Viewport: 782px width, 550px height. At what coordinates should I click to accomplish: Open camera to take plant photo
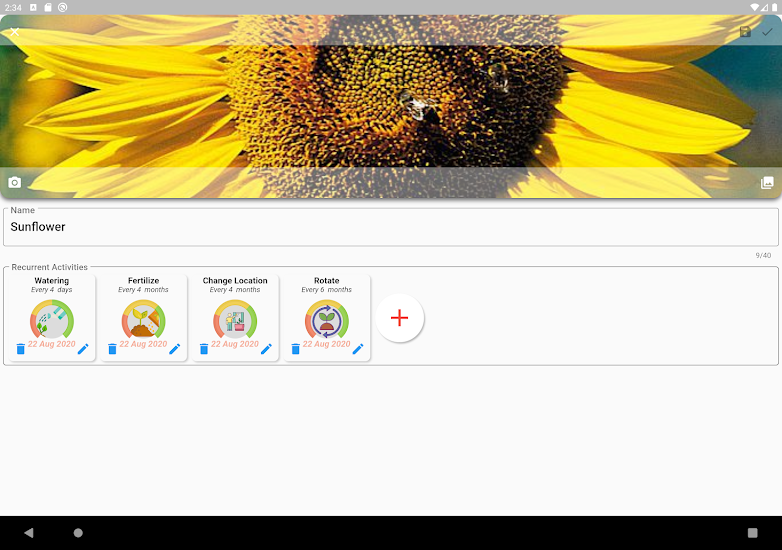tap(15, 182)
